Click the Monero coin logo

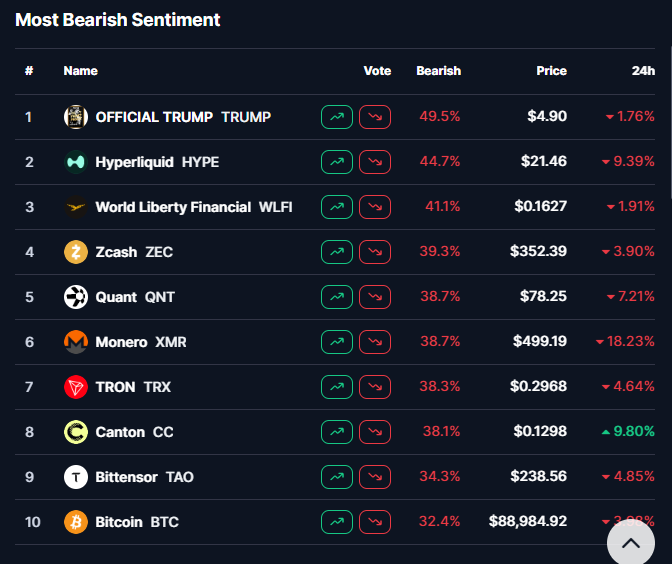coord(76,342)
